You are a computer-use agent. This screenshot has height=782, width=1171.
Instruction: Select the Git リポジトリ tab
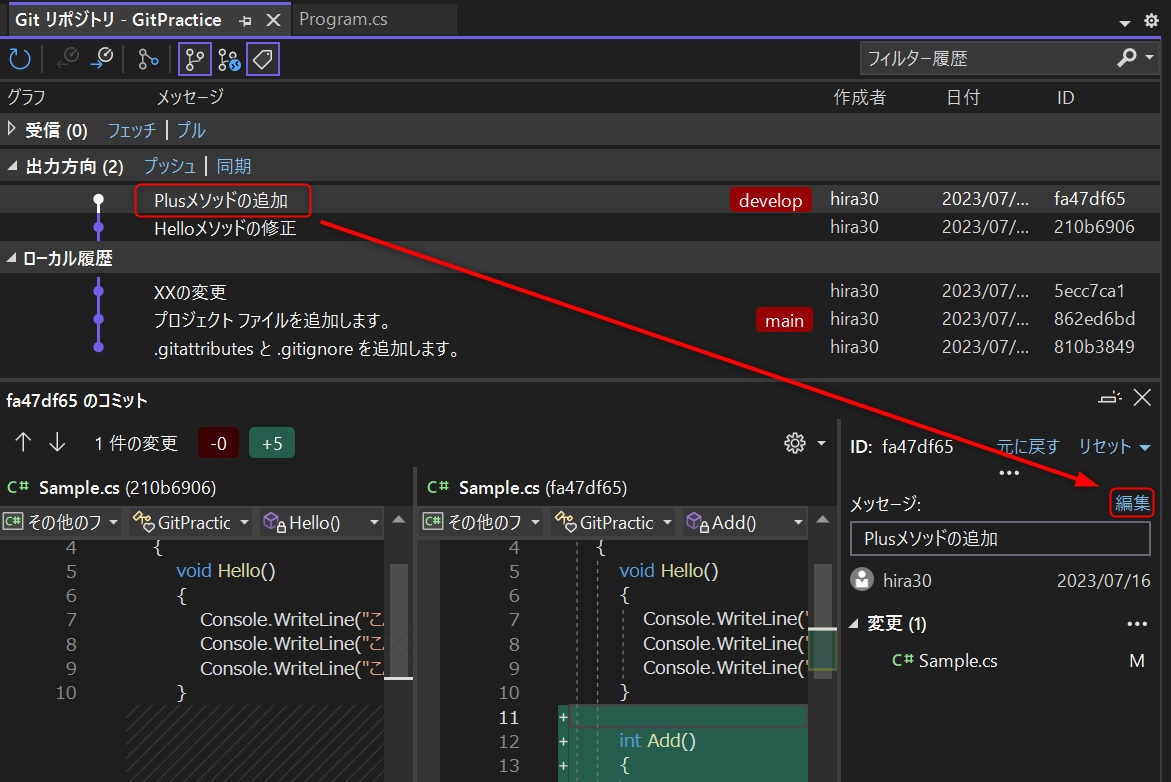(x=120, y=19)
